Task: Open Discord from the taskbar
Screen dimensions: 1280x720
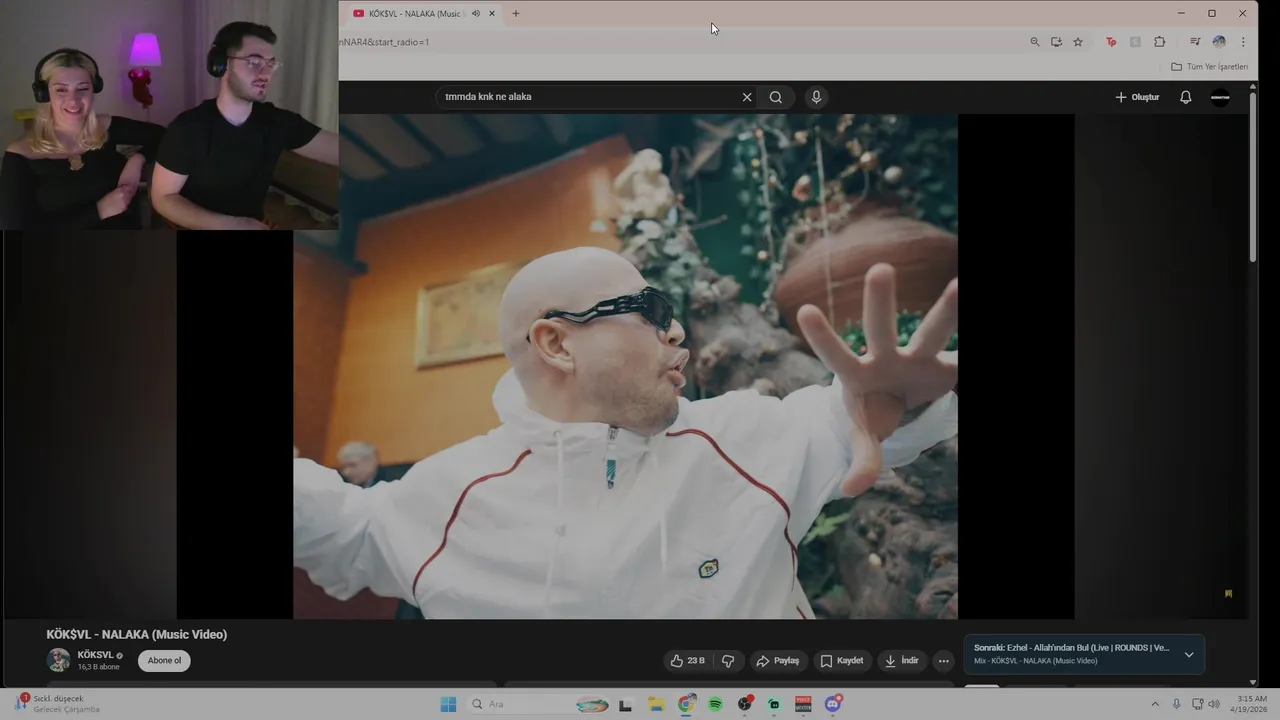Action: click(x=833, y=704)
